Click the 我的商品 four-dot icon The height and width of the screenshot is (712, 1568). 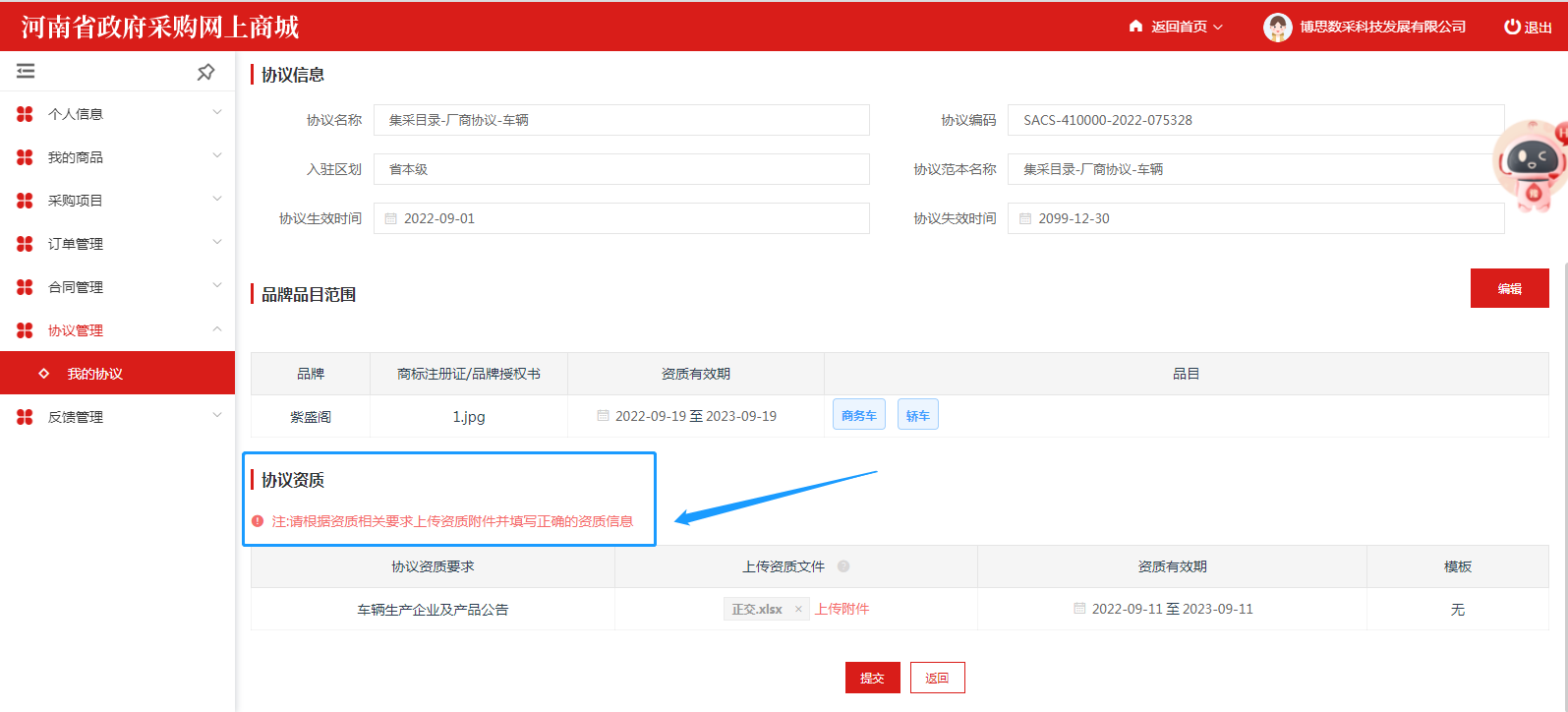pyautogui.click(x=25, y=157)
